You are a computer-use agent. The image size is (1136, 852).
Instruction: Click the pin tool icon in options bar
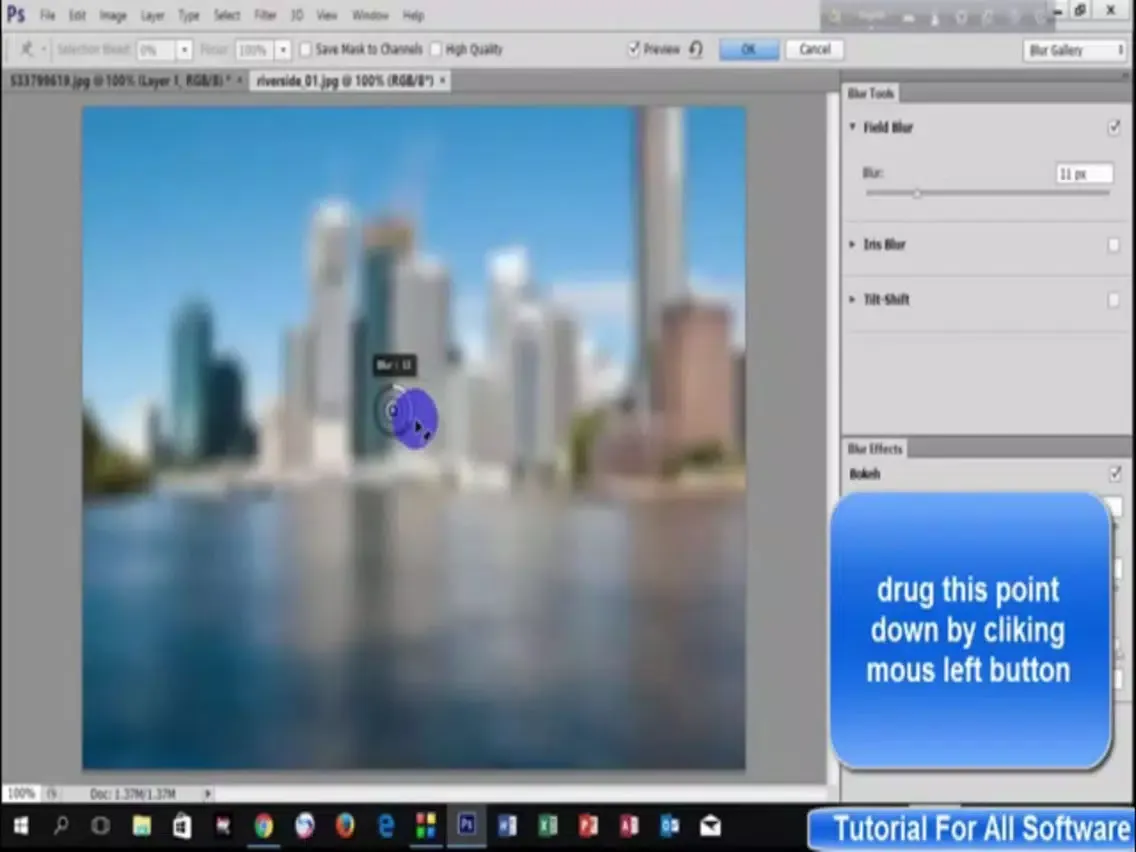[26, 49]
